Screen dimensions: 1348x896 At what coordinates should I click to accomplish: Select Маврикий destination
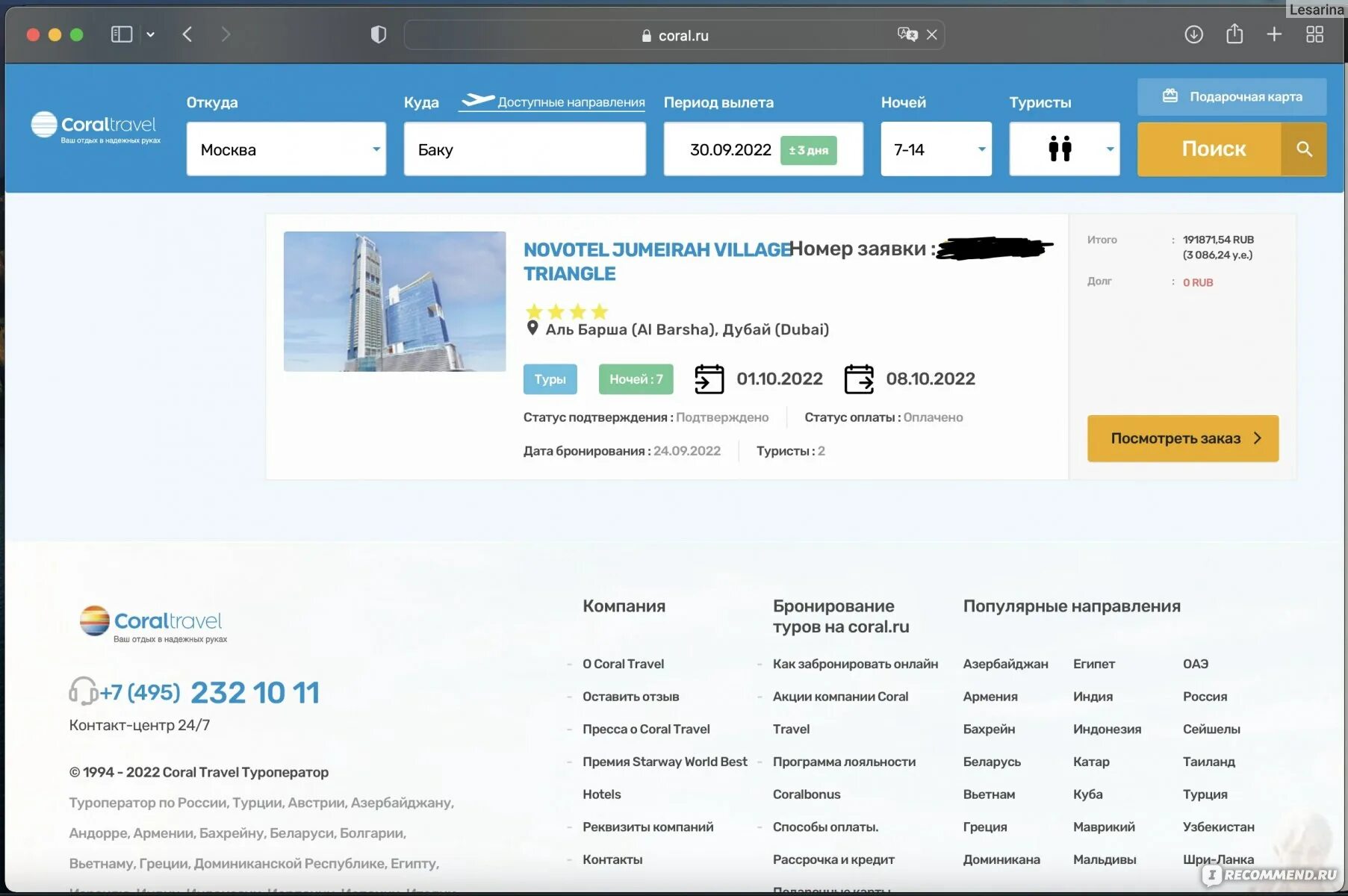1104,827
